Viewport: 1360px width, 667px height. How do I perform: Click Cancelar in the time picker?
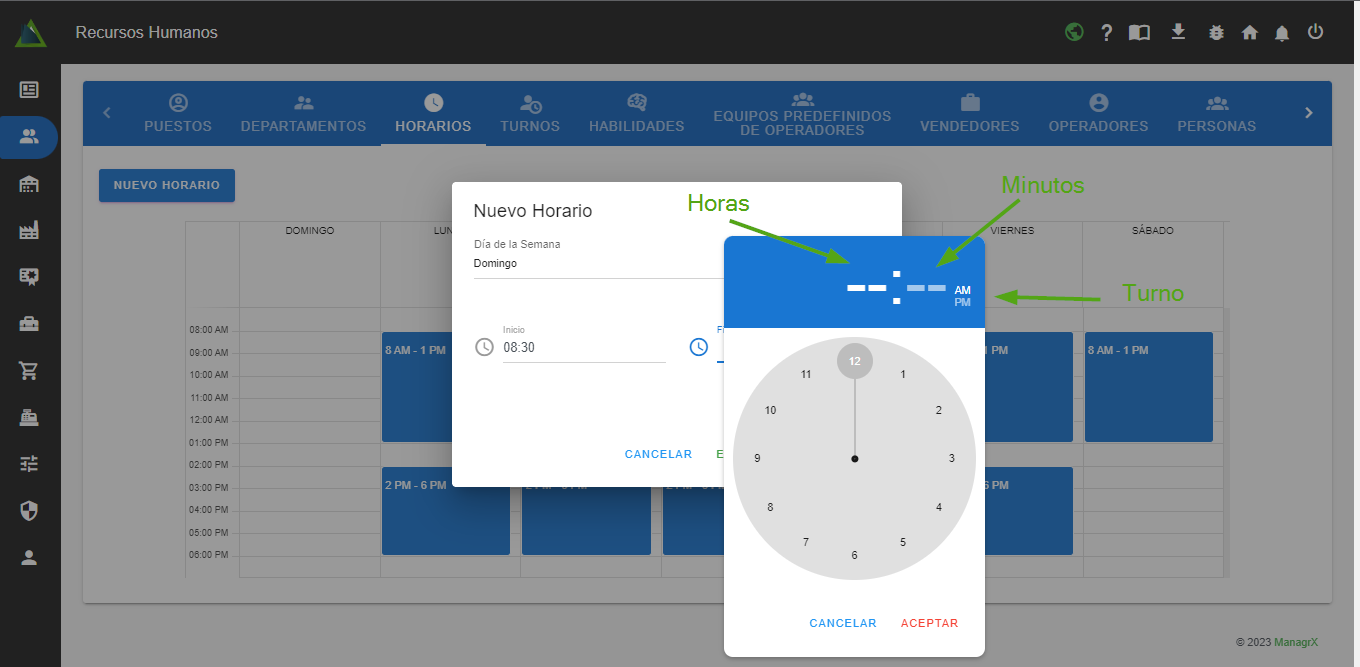click(x=842, y=623)
